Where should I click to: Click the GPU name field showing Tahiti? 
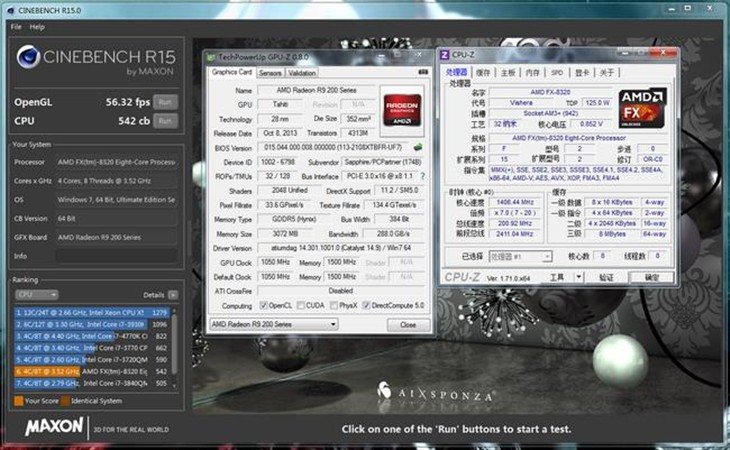pyautogui.click(x=280, y=105)
